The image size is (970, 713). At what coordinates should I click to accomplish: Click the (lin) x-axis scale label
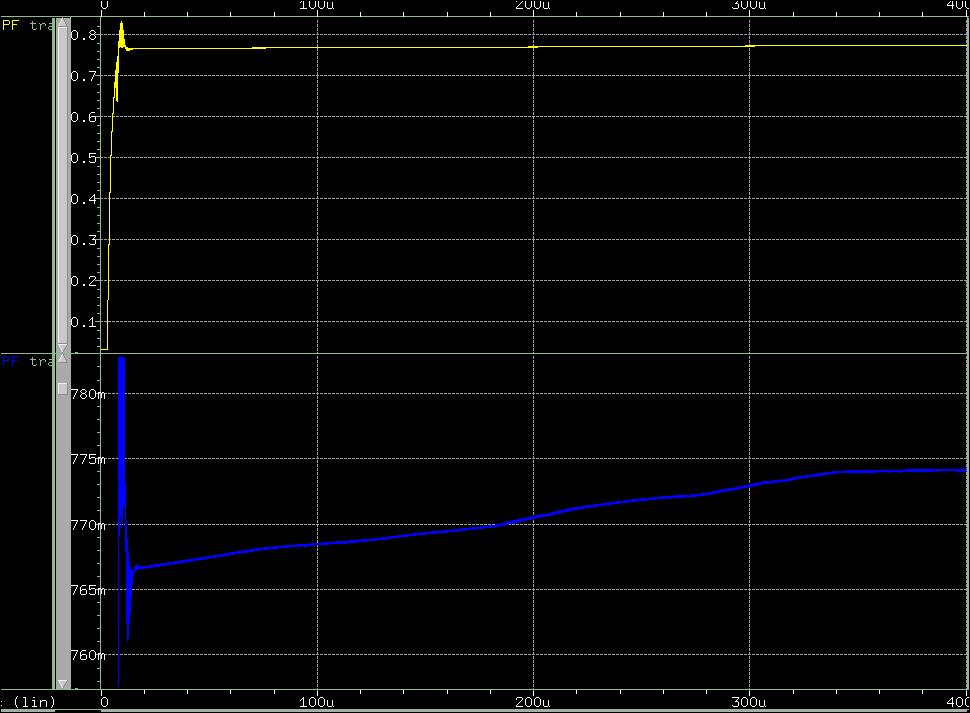tap(34, 702)
